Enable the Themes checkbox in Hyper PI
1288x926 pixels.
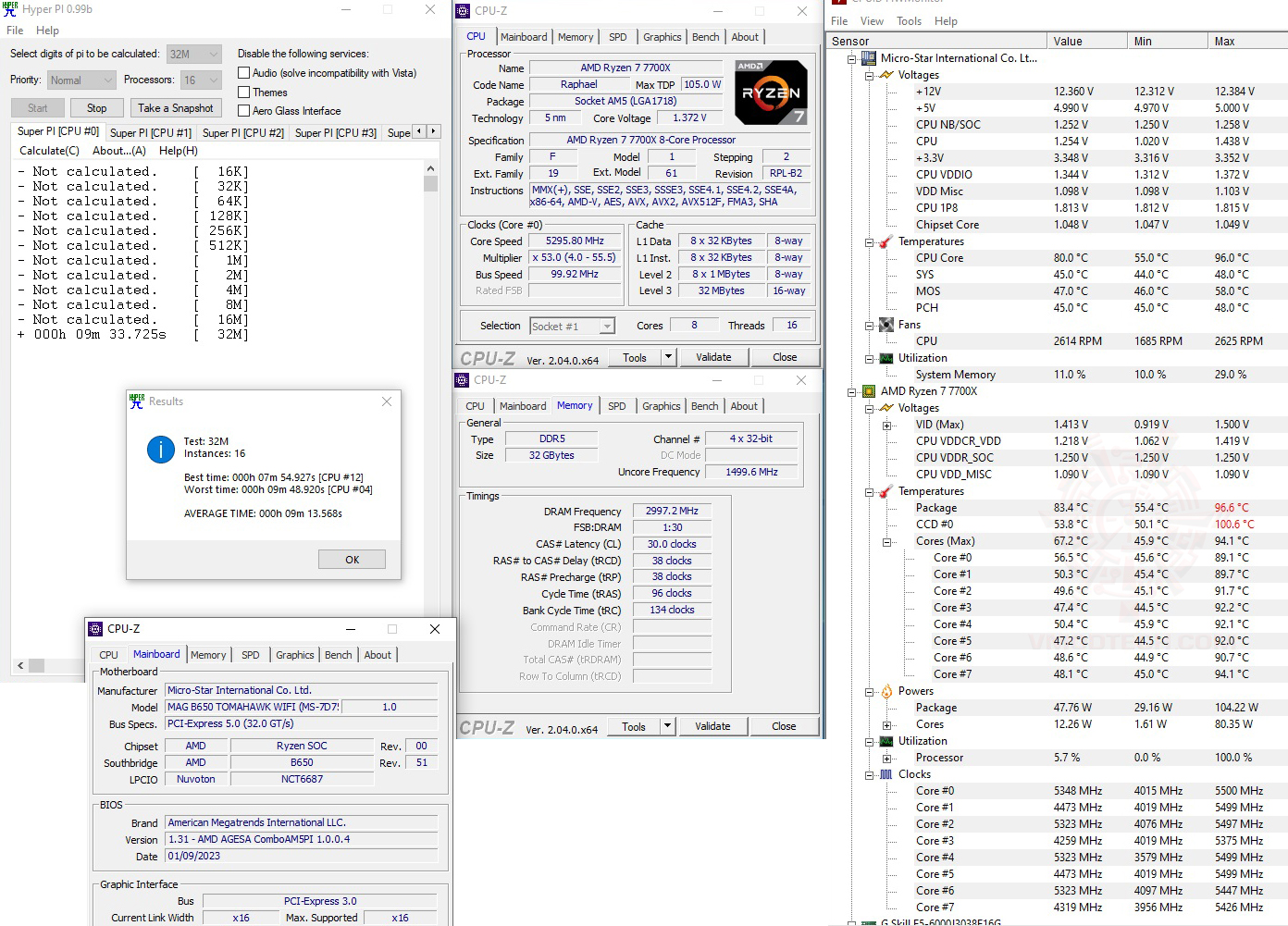click(243, 92)
